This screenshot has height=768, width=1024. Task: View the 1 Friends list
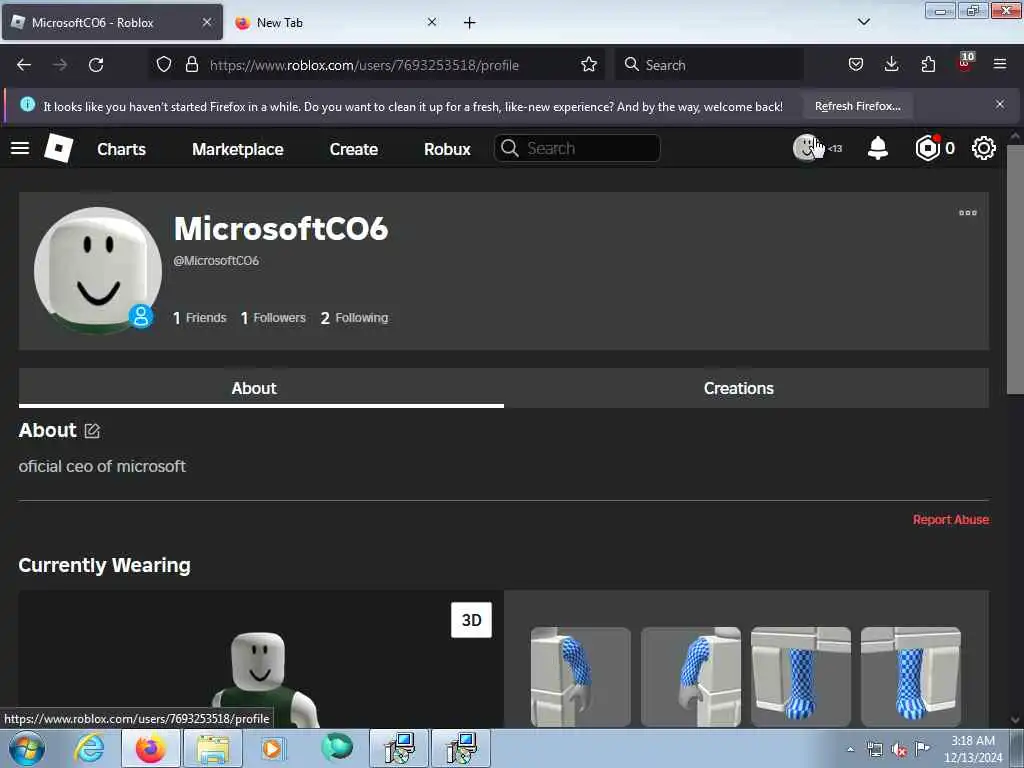coord(200,318)
